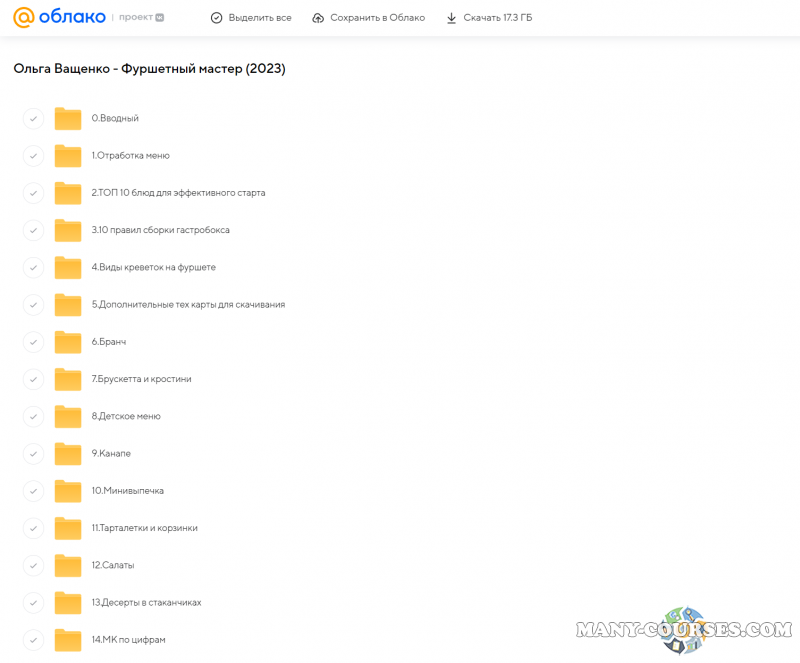Click folder icon for 4.Виды креветок на фуршете
The height and width of the screenshot is (663, 800).
click(x=68, y=268)
